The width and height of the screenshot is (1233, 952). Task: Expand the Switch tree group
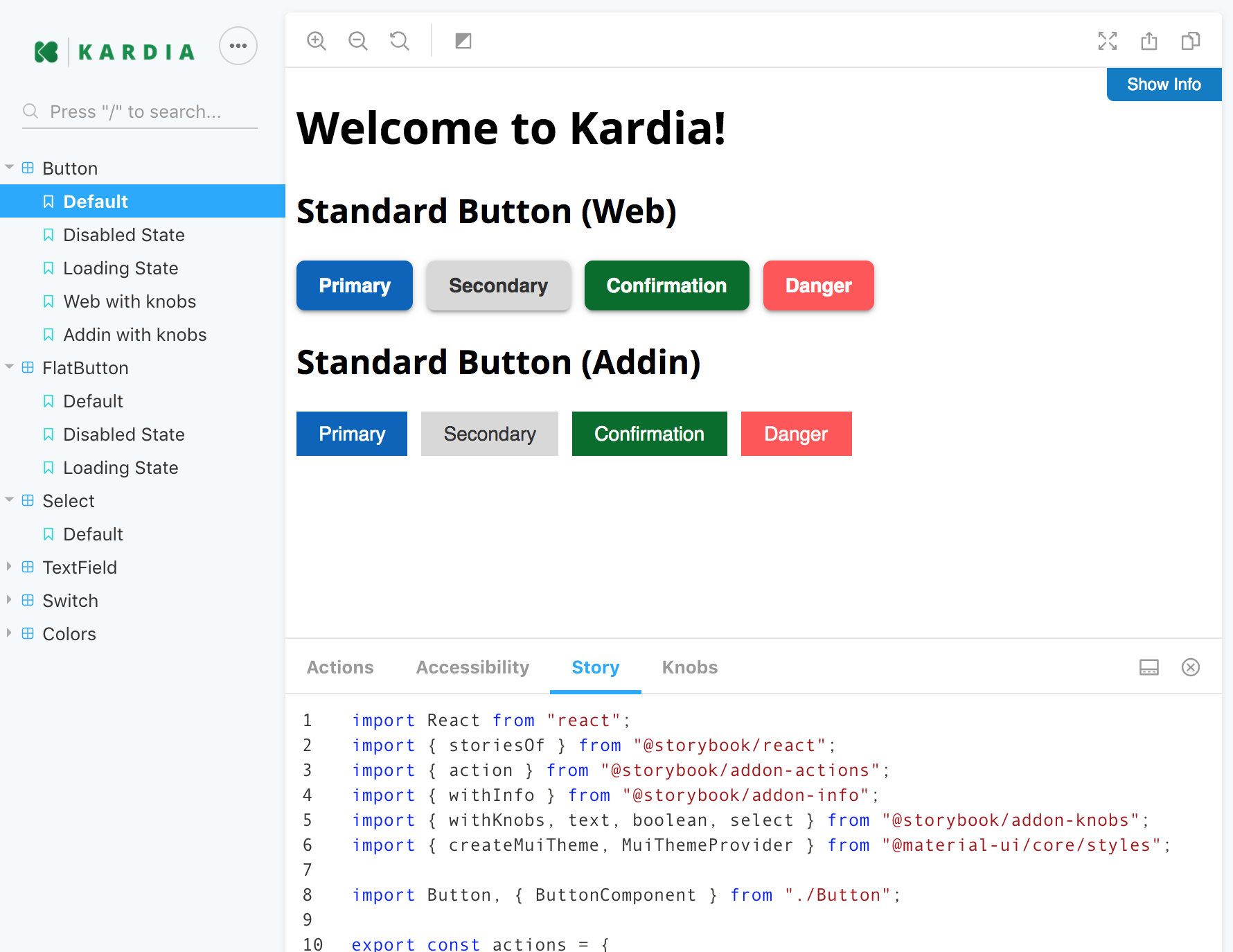pos(9,599)
